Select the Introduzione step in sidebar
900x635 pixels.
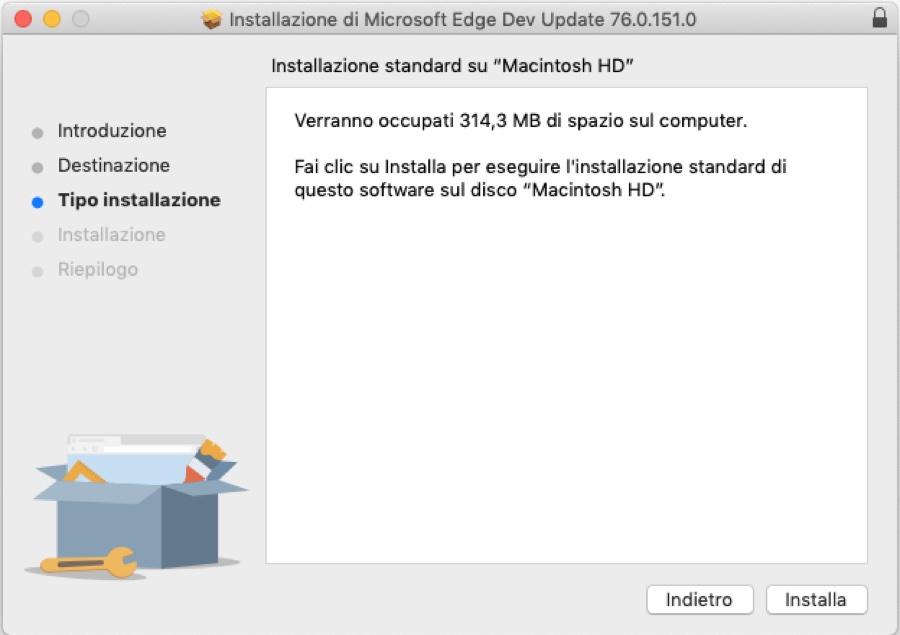(x=112, y=131)
